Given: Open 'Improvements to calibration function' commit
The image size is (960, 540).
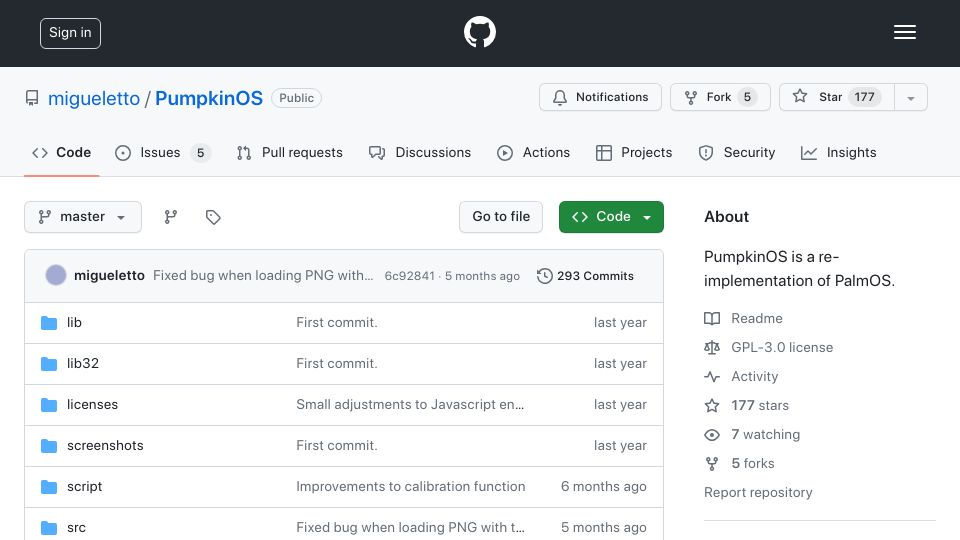Looking at the screenshot, I should [x=411, y=487].
